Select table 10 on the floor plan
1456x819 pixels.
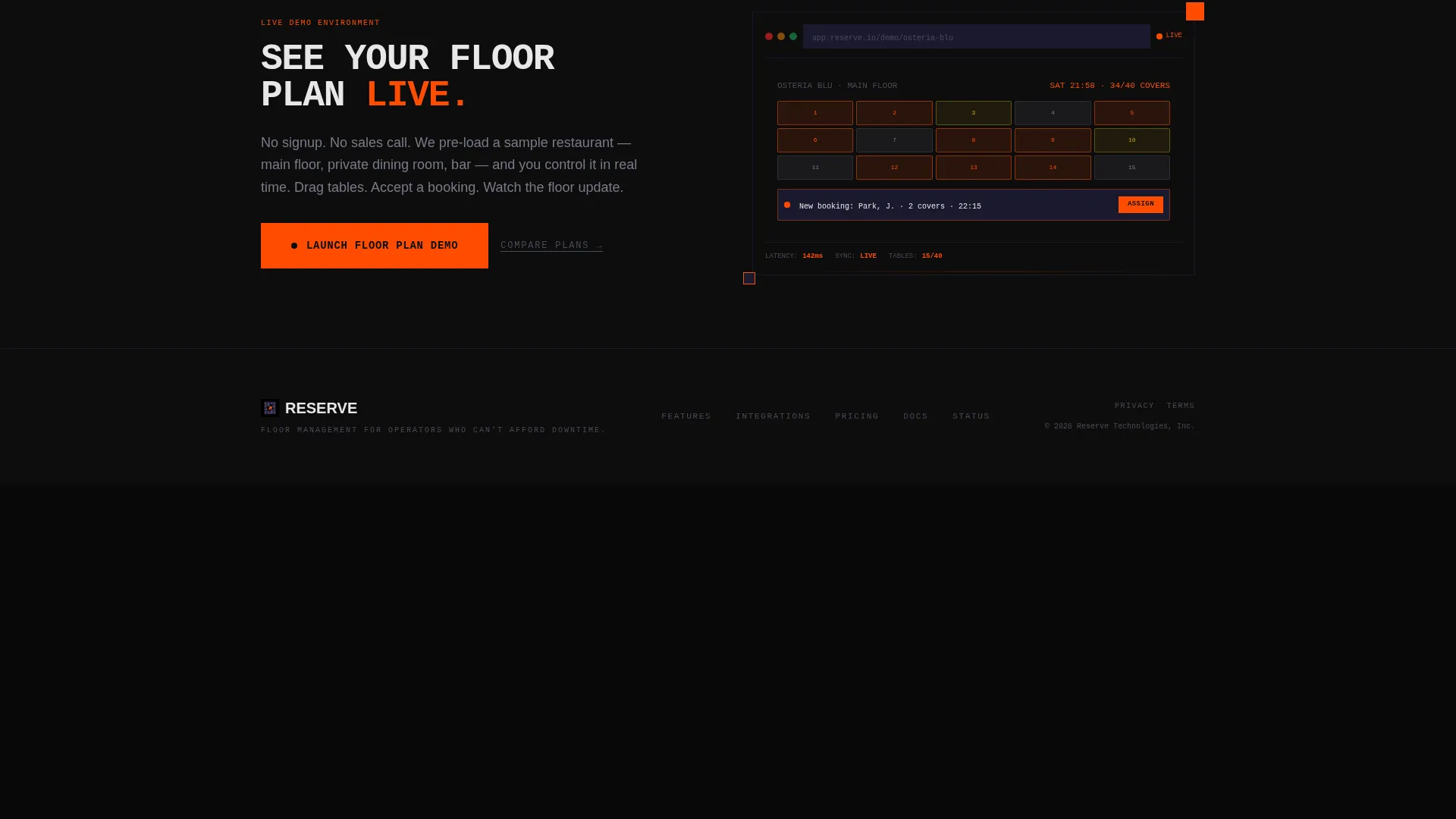pyautogui.click(x=1132, y=140)
